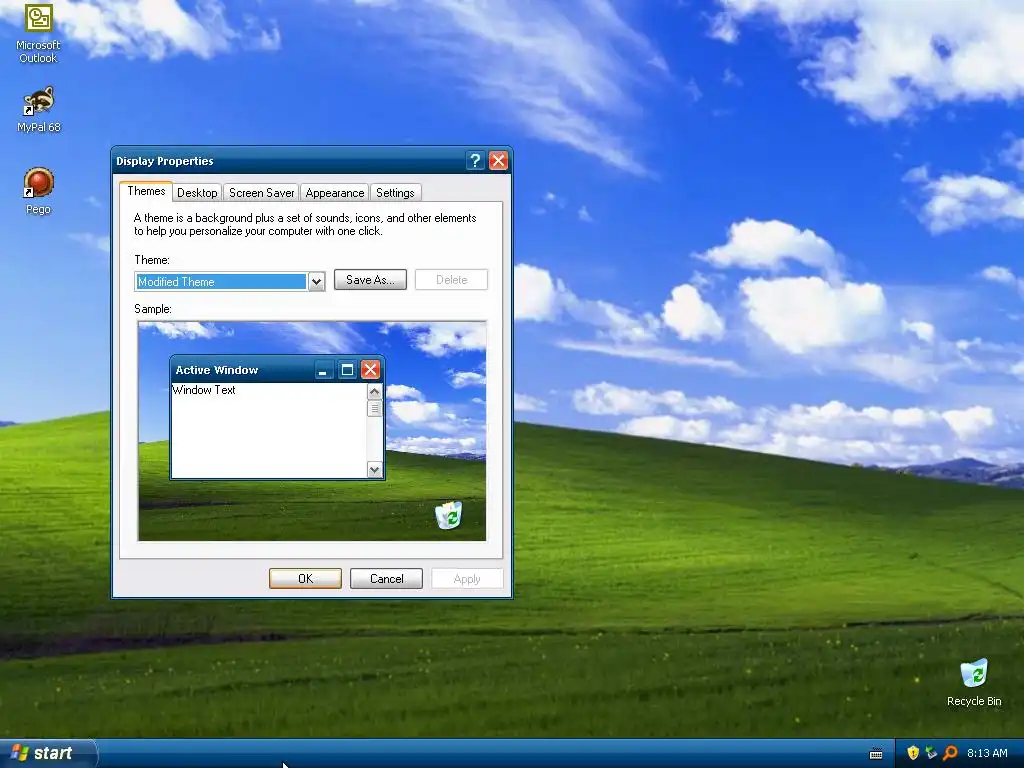This screenshot has width=1024, height=768.
Task: Click the sample window's minimize icon
Action: pyautogui.click(x=323, y=370)
